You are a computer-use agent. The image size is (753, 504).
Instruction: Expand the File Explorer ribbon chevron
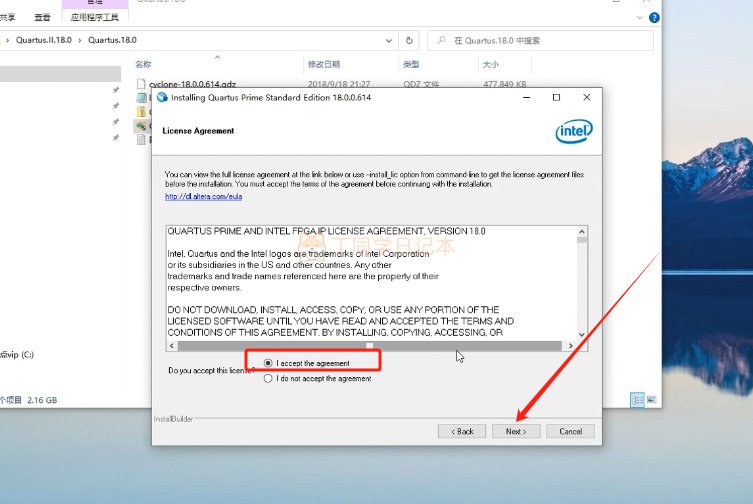tap(639, 18)
